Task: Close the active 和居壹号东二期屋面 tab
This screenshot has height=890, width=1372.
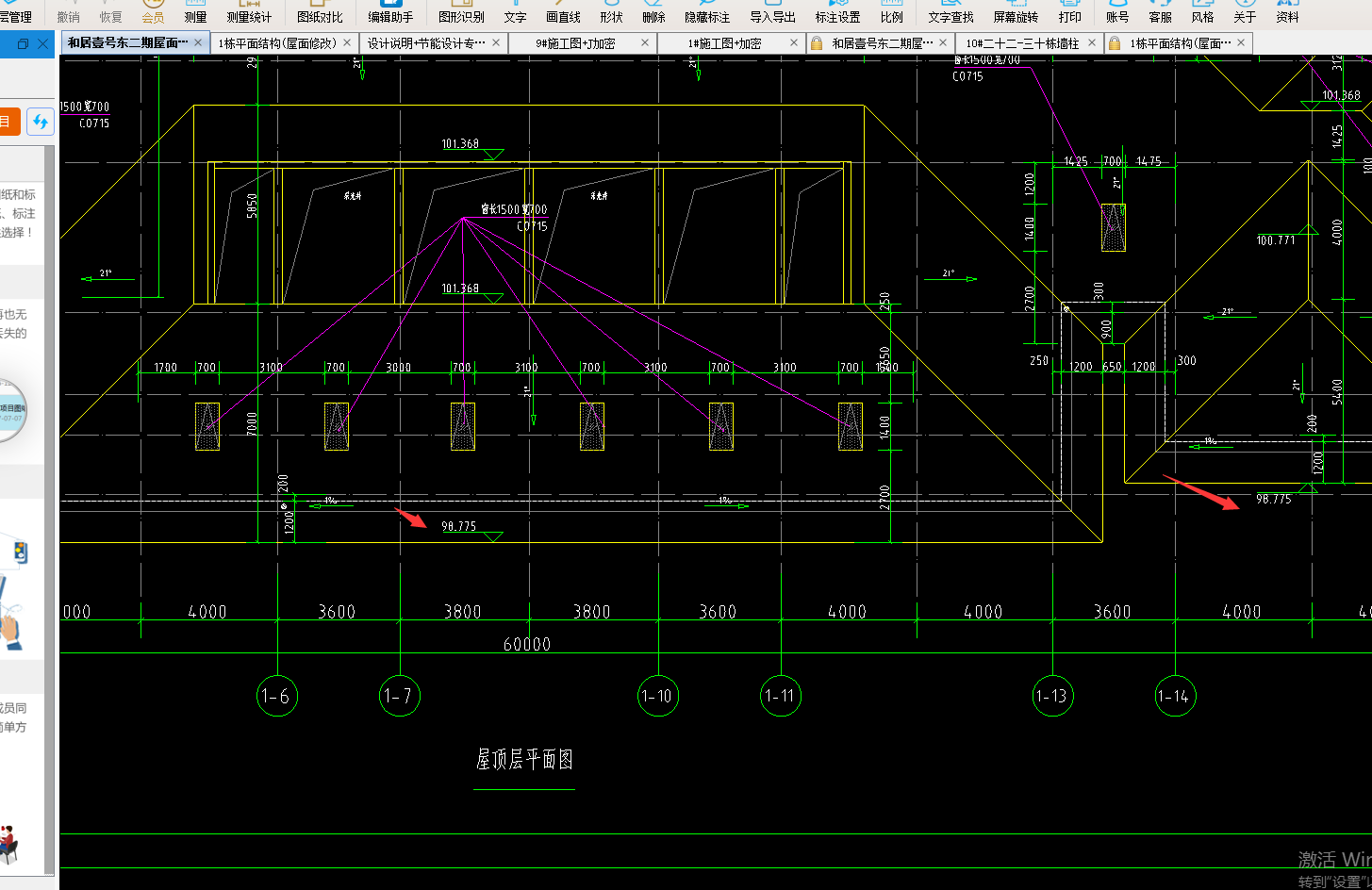Action: [x=198, y=42]
